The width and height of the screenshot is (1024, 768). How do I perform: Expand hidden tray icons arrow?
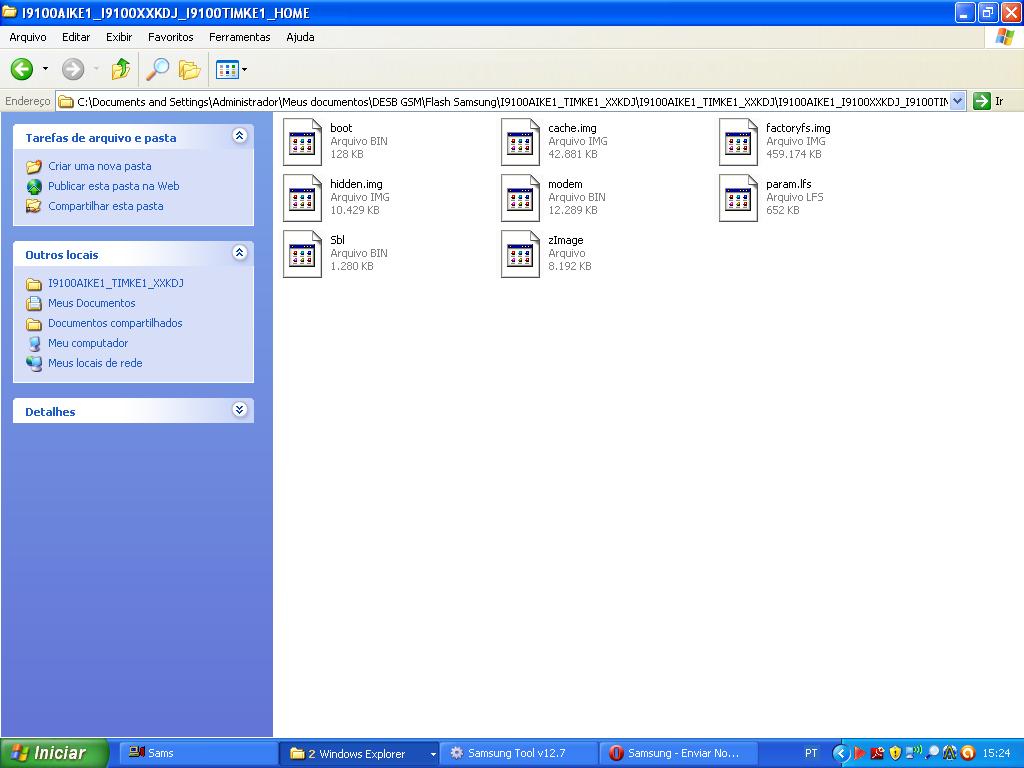click(x=840, y=753)
